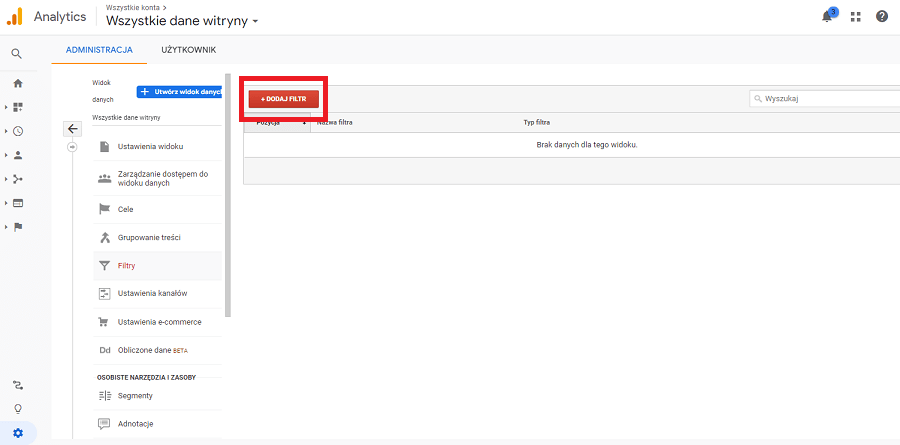
Task: Click the Wyszukaj search field
Action: tap(825, 99)
